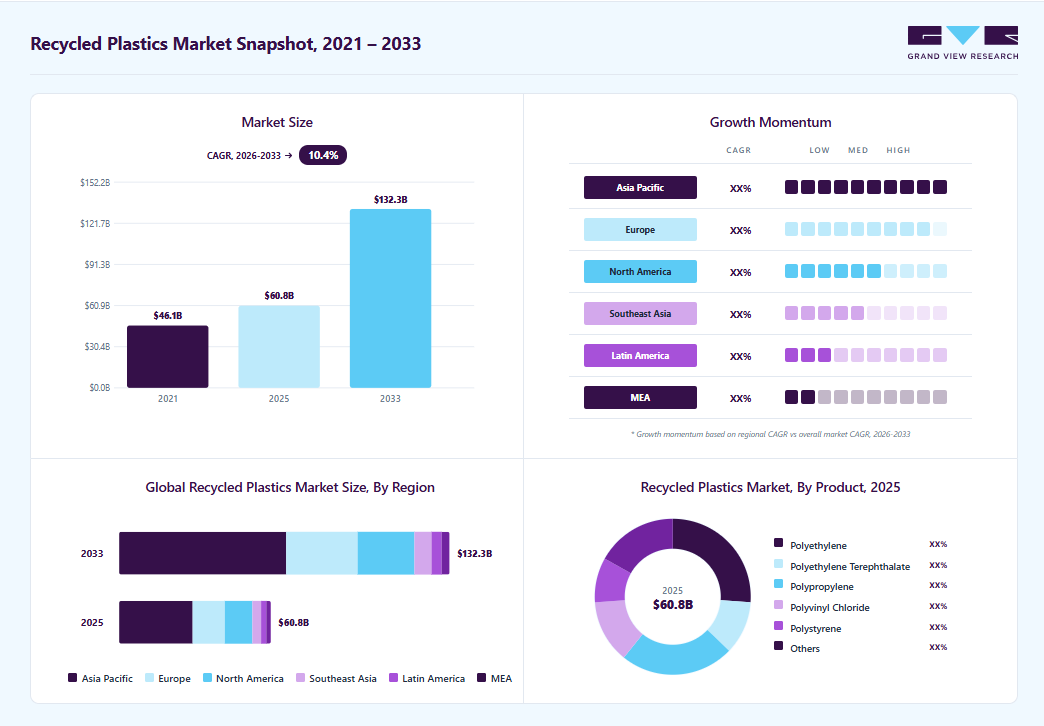Click Southeast Asia legend swatch

[300, 677]
